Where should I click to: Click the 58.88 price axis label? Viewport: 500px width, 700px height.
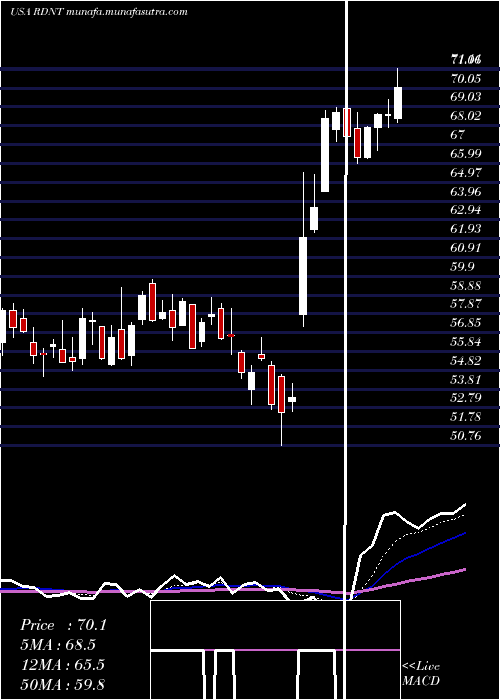[x=467, y=285]
